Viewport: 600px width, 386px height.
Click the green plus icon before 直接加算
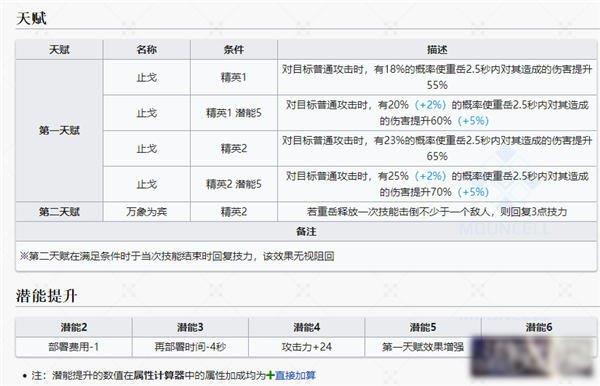coord(271,375)
